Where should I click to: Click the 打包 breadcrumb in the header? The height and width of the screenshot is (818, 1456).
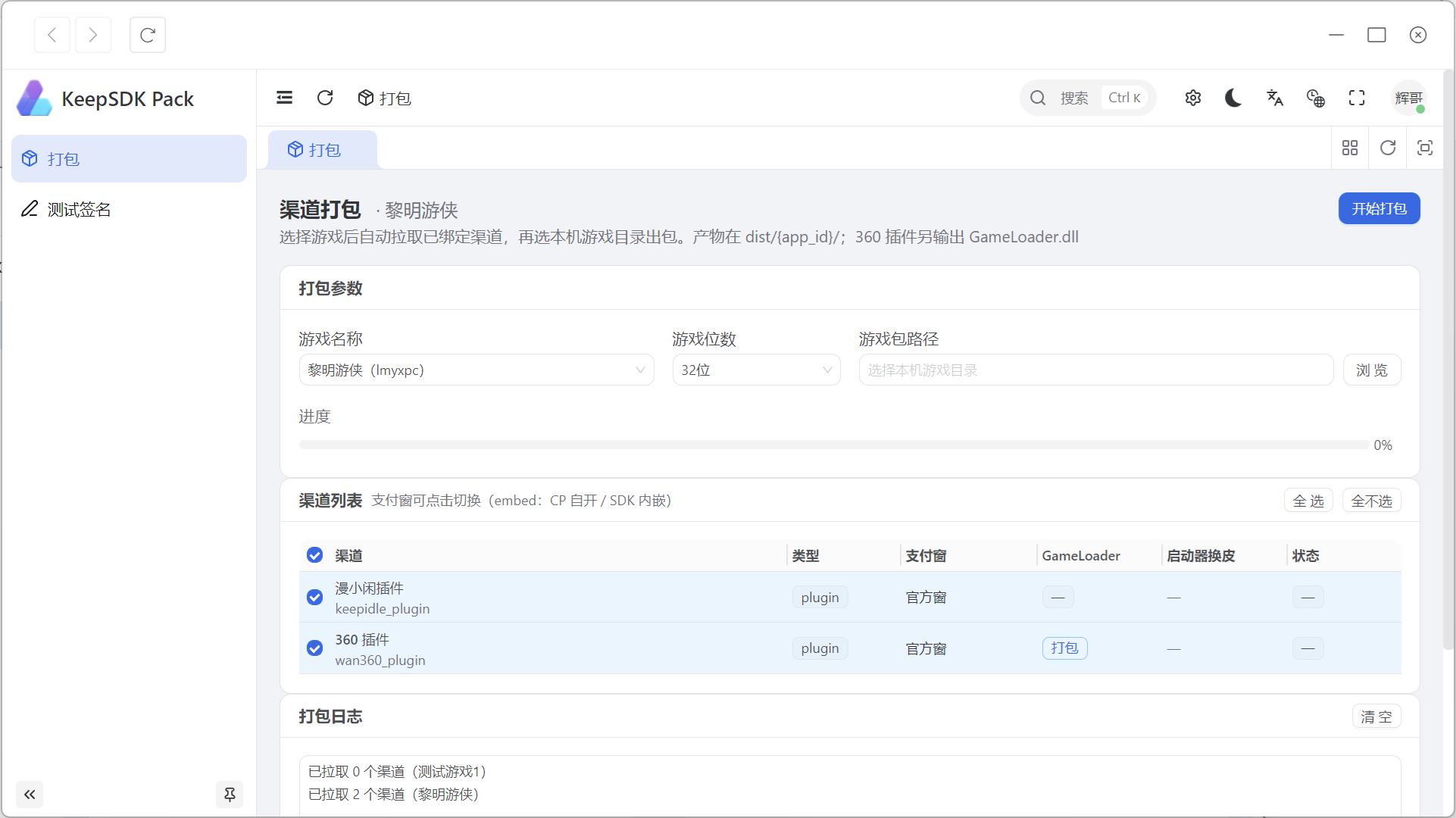[385, 98]
